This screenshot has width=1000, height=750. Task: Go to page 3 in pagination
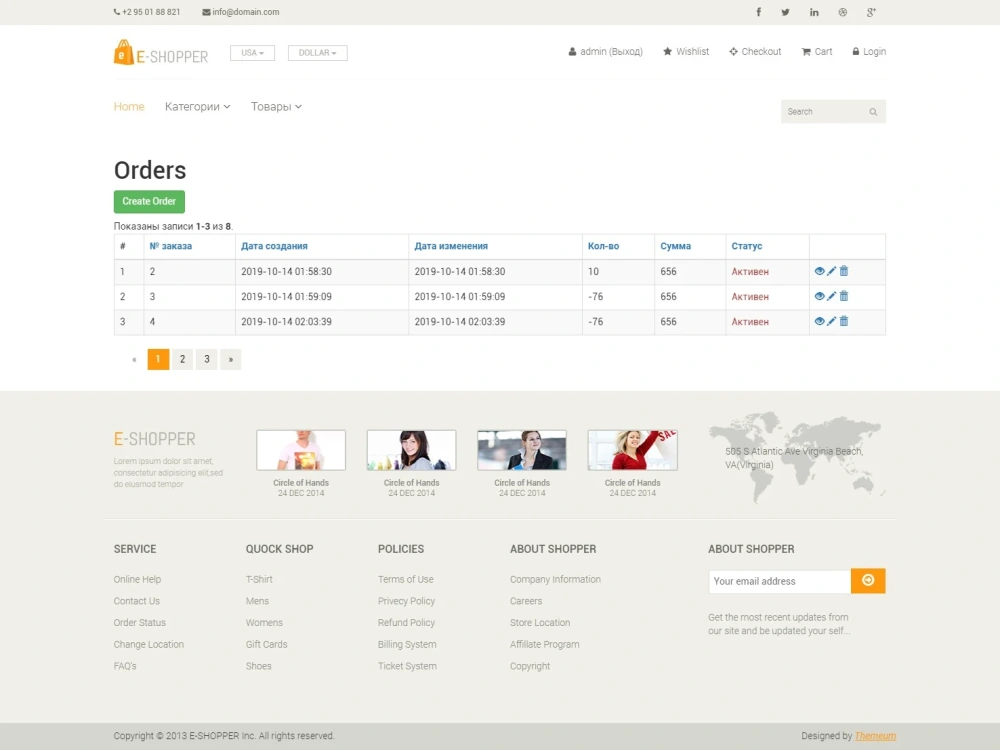206,359
